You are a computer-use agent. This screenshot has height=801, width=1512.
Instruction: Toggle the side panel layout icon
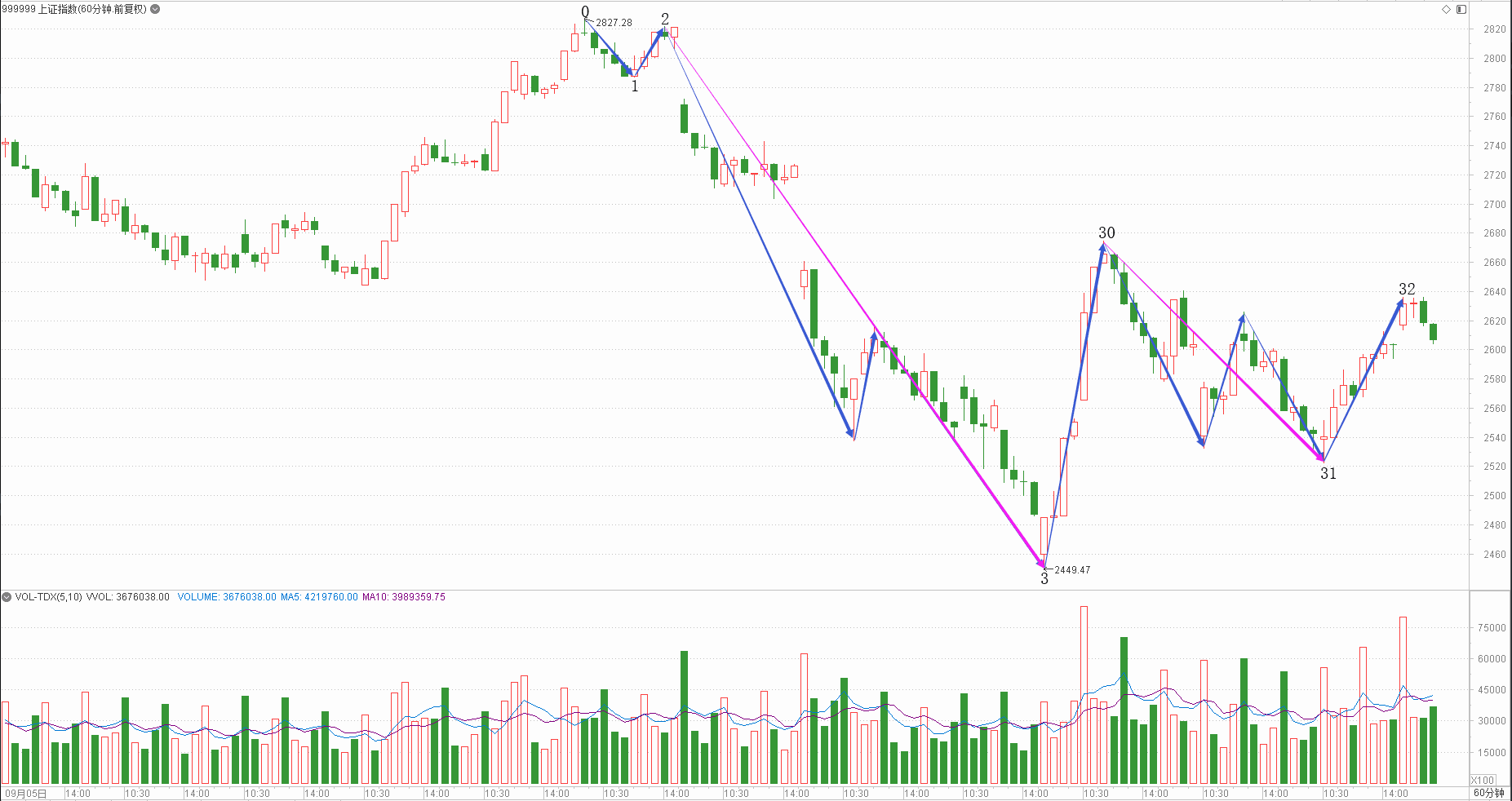click(1461, 10)
